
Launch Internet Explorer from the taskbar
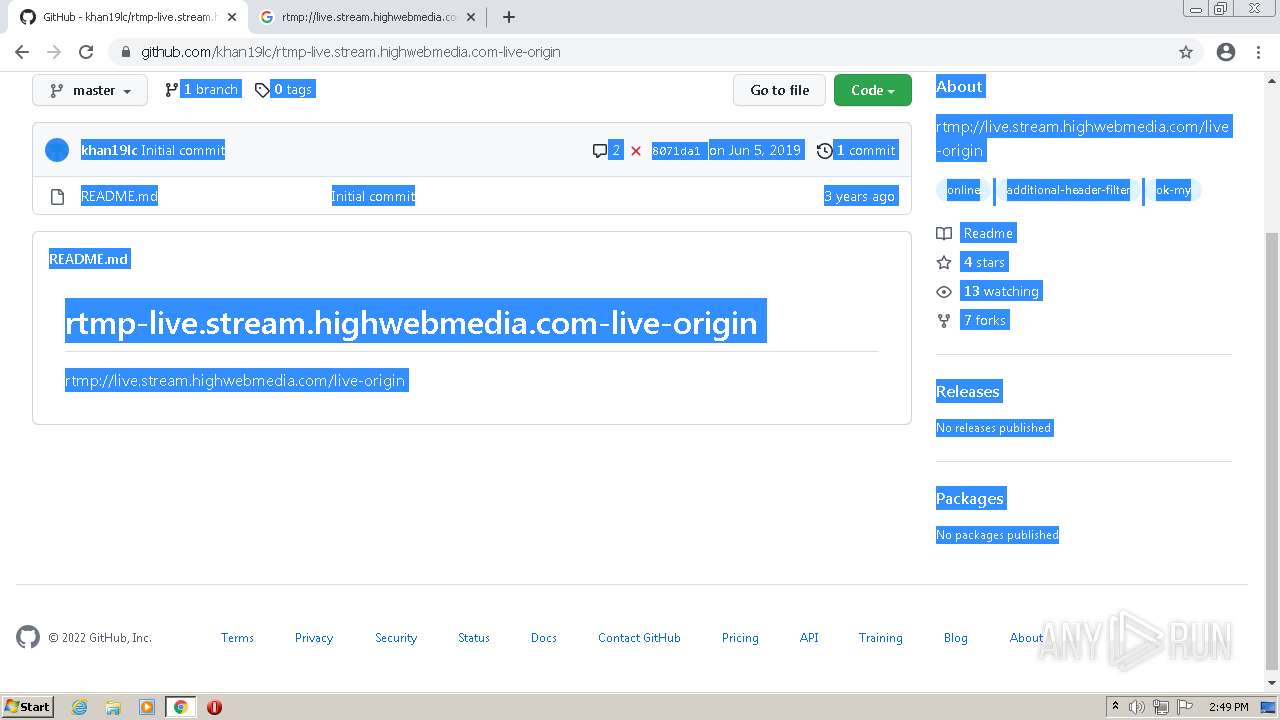79,707
